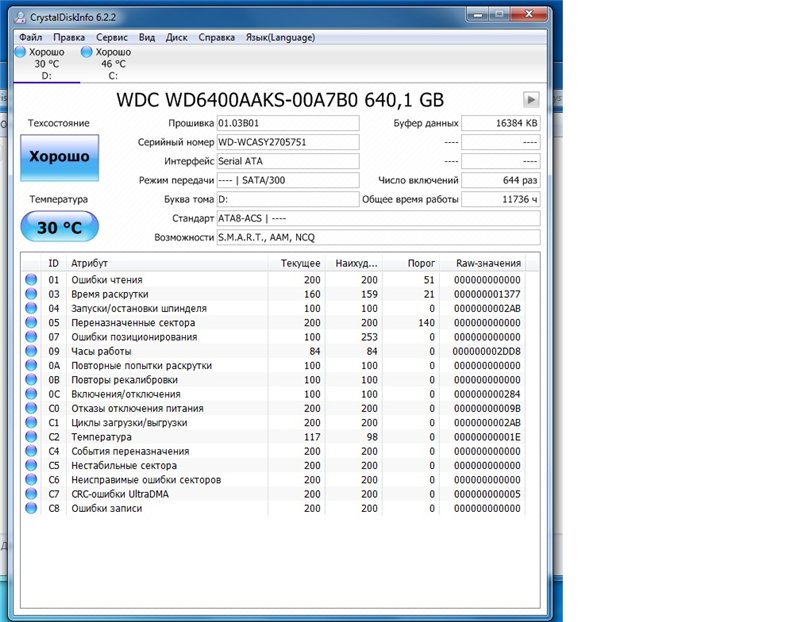Select the Часы работы attribute text
The width and height of the screenshot is (800, 622).
[x=101, y=351]
